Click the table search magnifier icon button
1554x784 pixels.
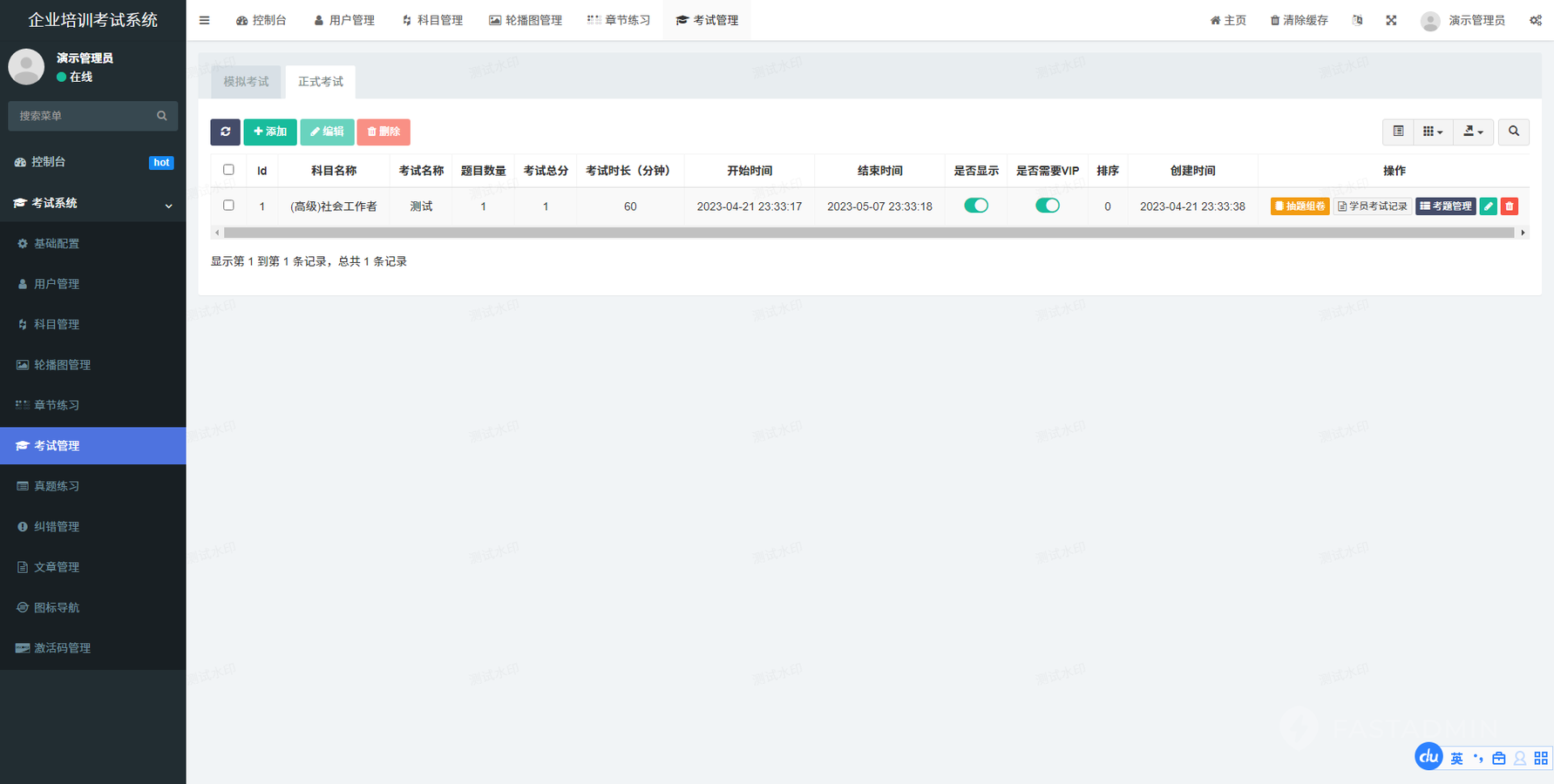coord(1514,132)
